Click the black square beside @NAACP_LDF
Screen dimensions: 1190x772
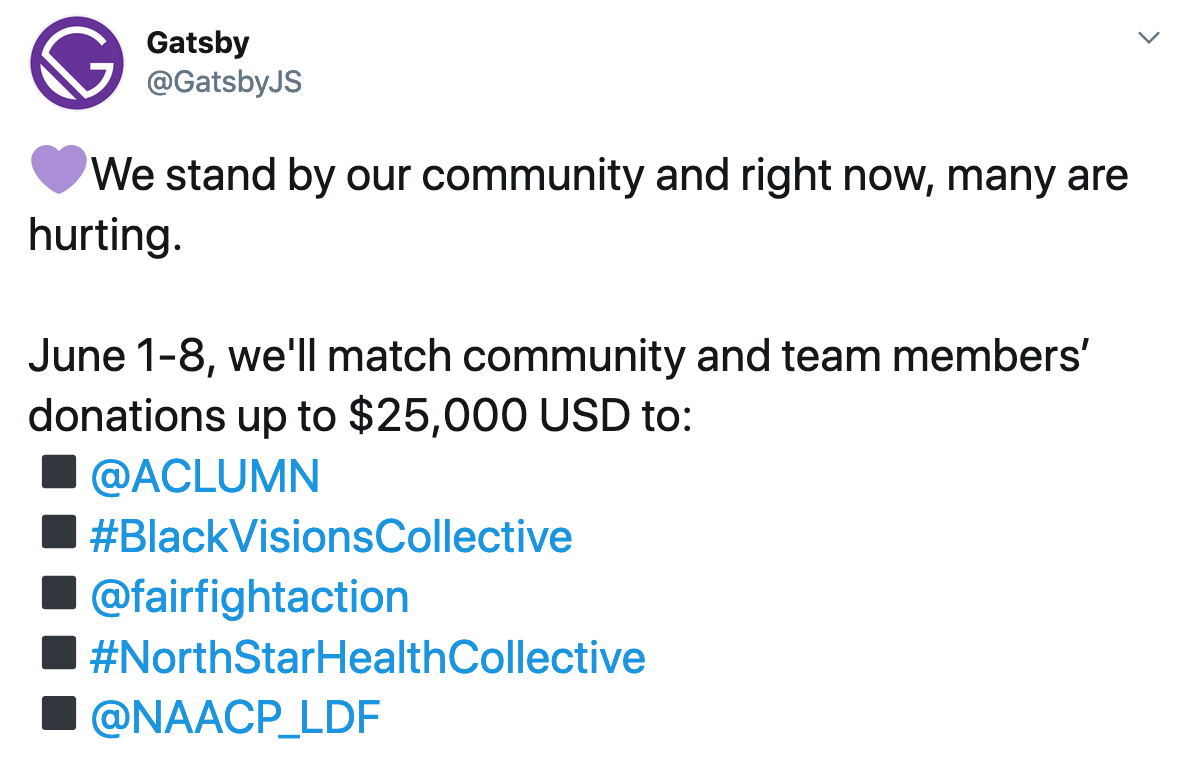click(x=59, y=713)
